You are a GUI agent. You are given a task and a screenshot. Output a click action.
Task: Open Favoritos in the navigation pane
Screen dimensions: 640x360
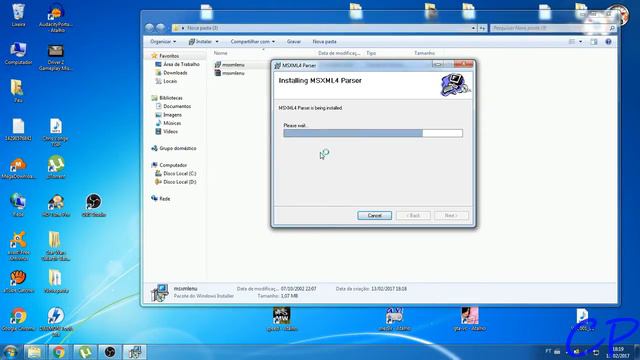coord(169,56)
